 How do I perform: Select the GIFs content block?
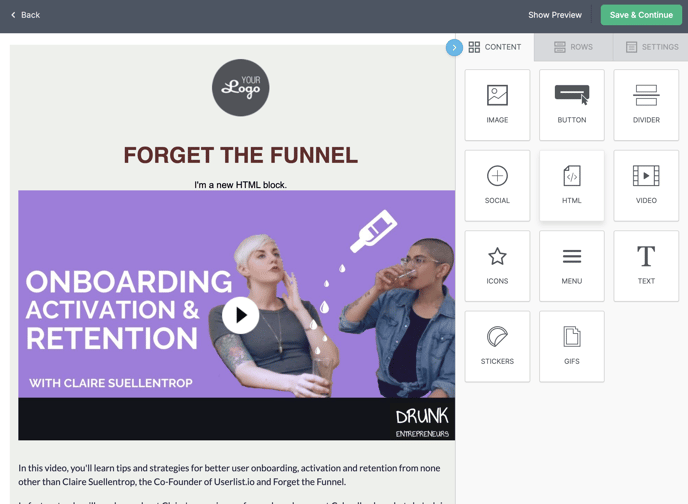pyautogui.click(x=572, y=347)
